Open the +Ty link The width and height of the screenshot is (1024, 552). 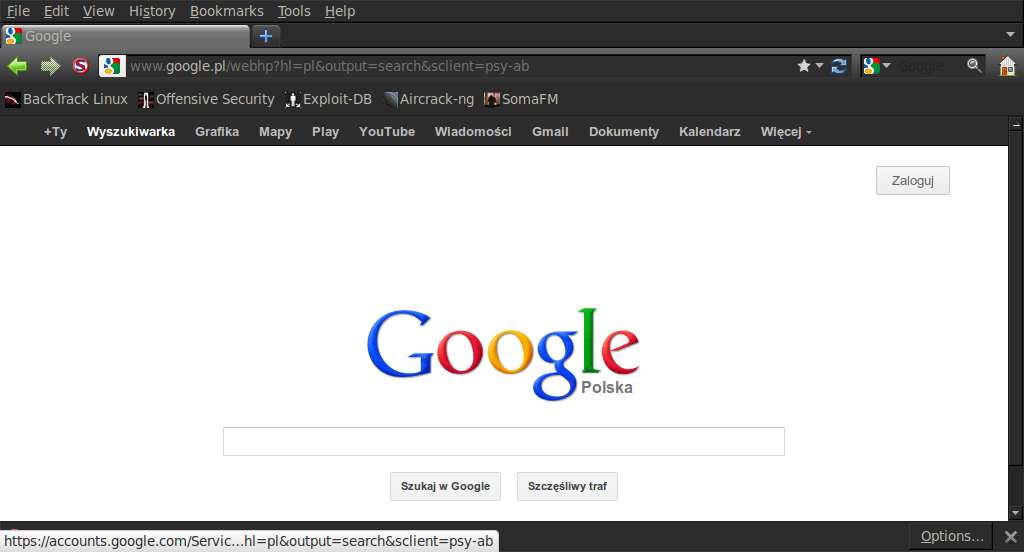pos(56,132)
